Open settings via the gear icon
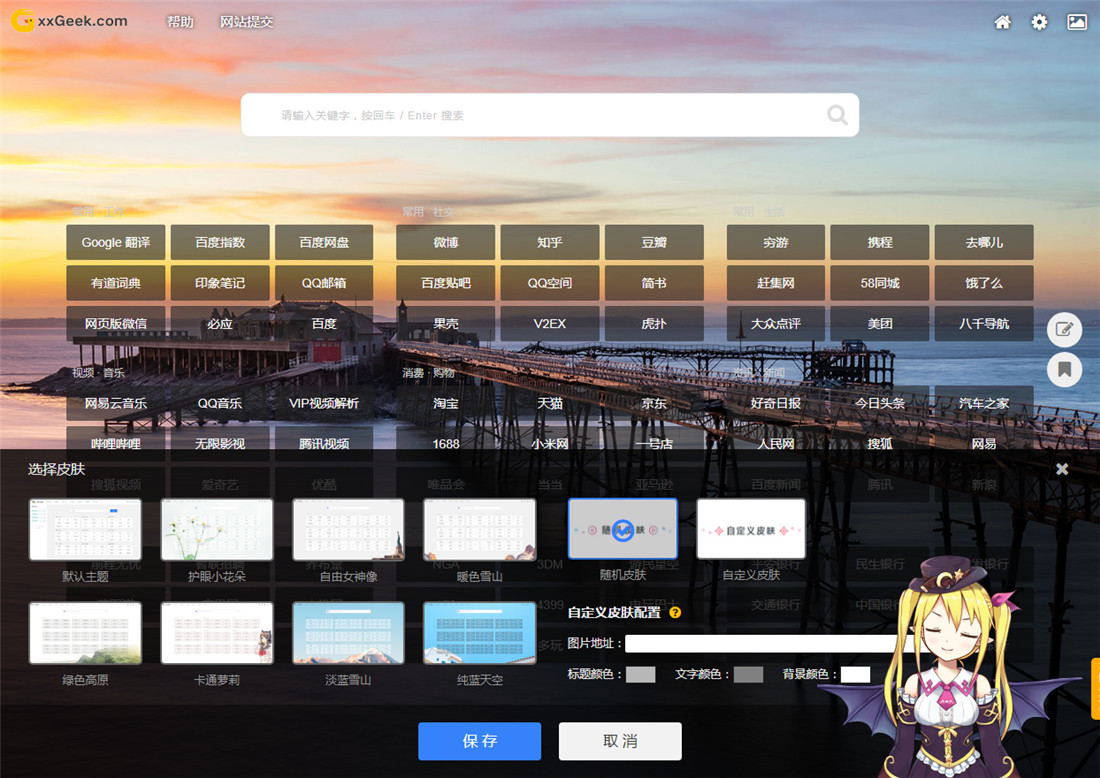1100x778 pixels. (1039, 22)
